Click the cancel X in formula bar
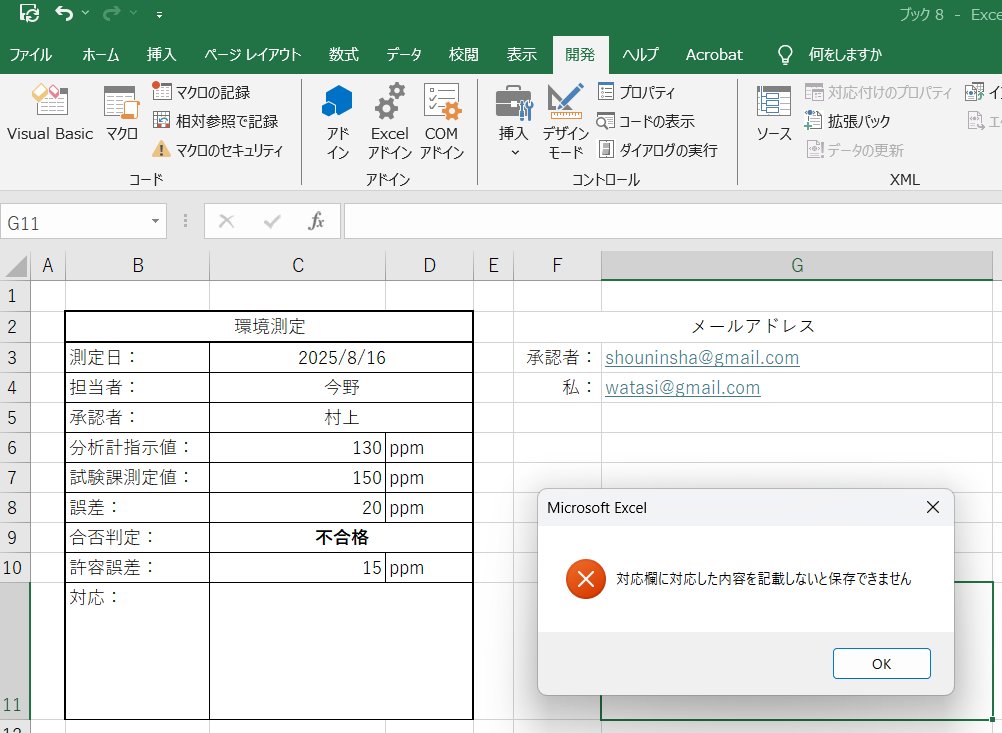The height and width of the screenshot is (733, 1002). 226,221
